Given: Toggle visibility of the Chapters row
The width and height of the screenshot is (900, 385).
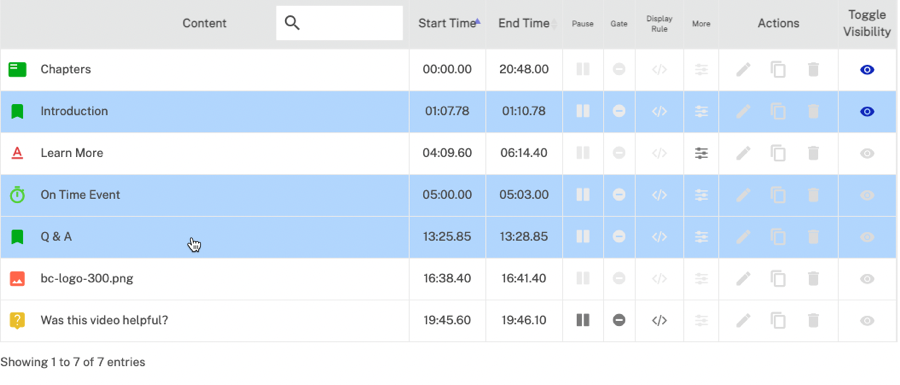Looking at the screenshot, I should pos(867,70).
